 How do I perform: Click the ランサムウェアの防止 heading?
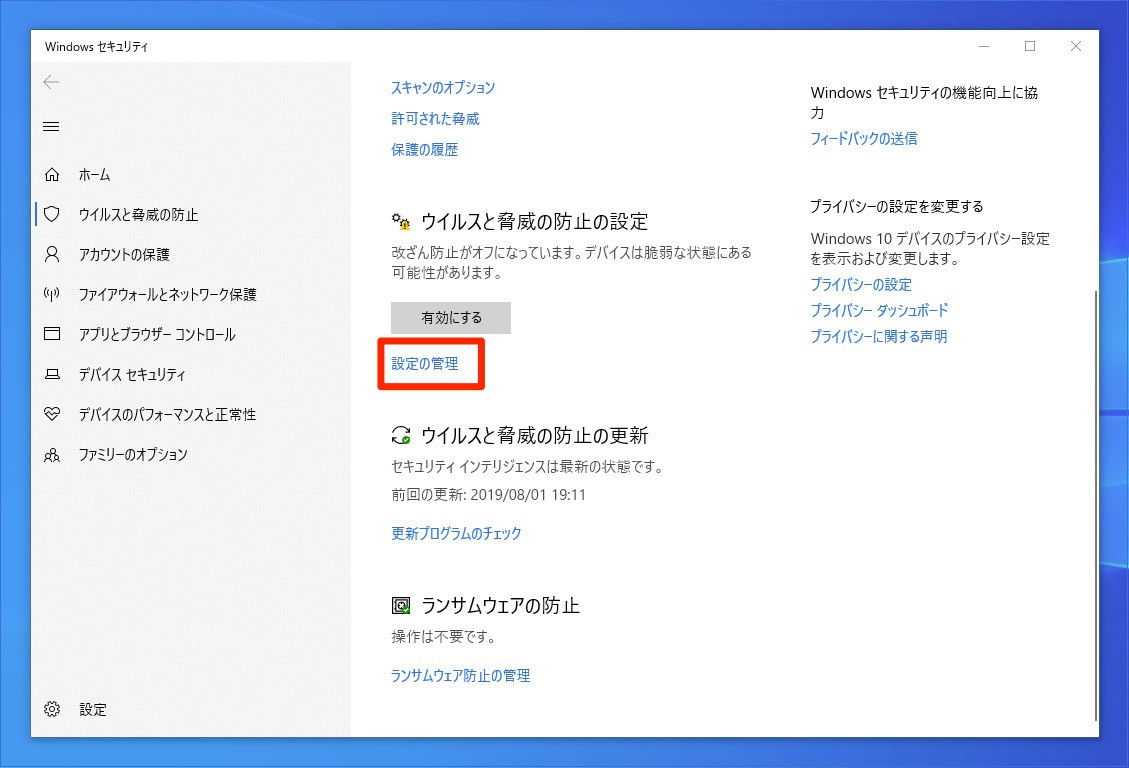coord(500,606)
